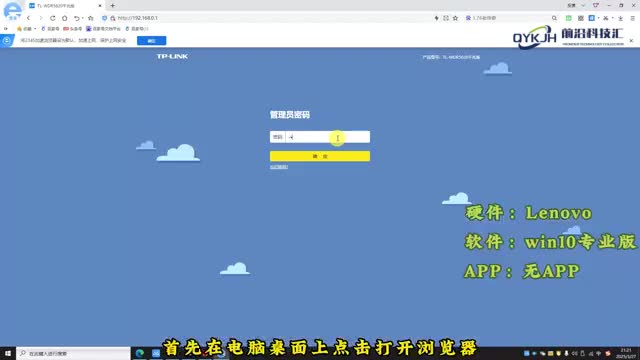Click the blue extension icon in toolbar
Viewport: 640px width, 360px height.
[x=591, y=18]
